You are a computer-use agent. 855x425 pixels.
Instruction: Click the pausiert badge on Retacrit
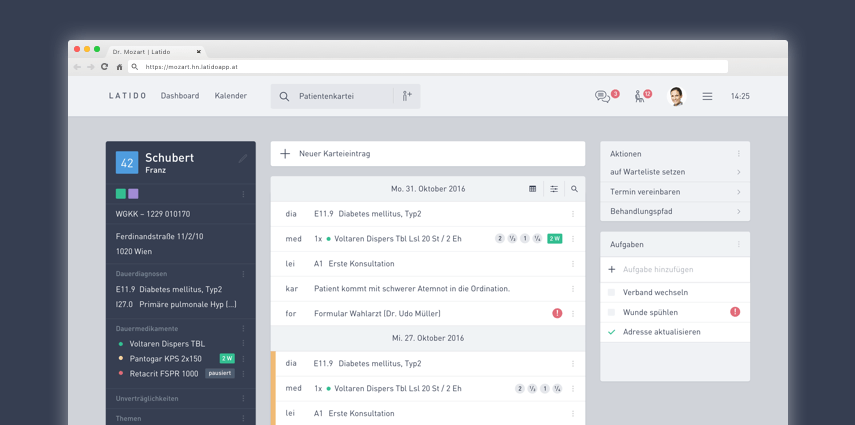(x=220, y=374)
